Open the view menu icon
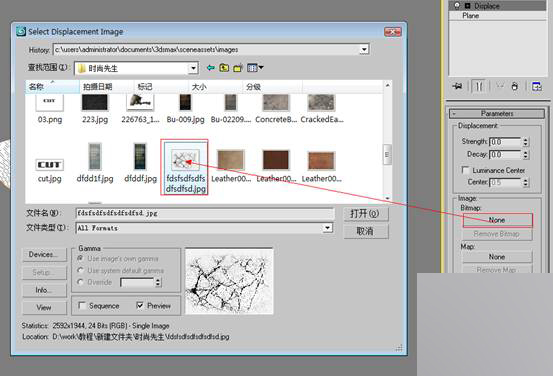553x376 pixels. [255, 68]
